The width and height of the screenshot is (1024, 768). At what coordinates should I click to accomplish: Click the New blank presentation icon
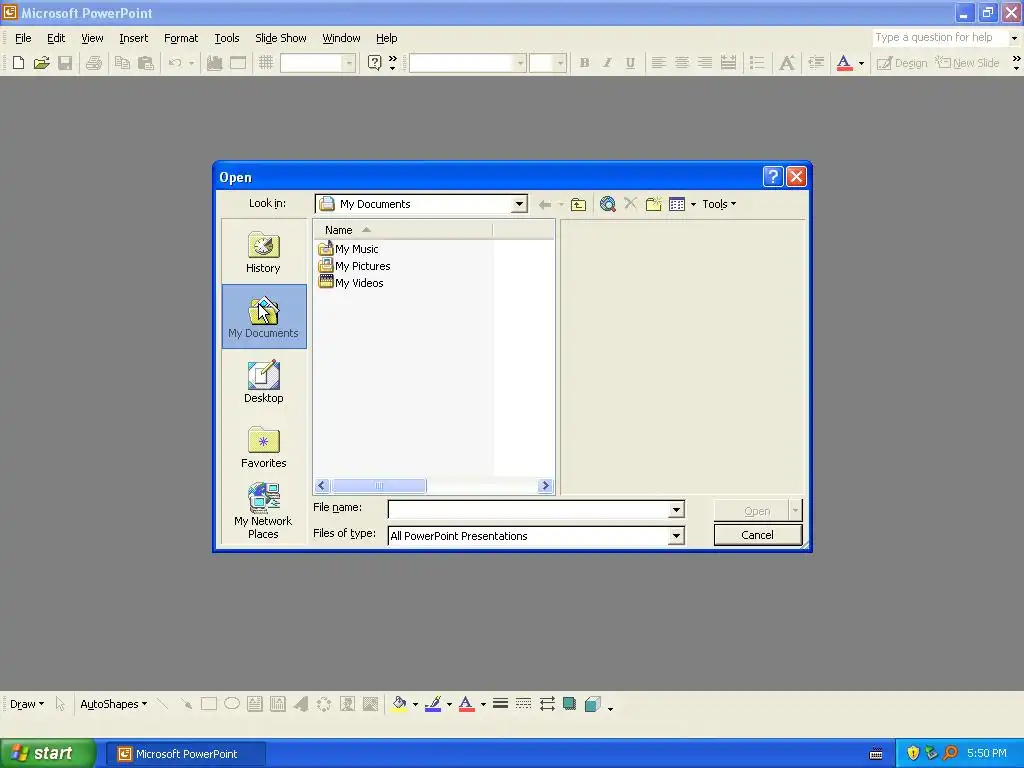click(x=18, y=63)
